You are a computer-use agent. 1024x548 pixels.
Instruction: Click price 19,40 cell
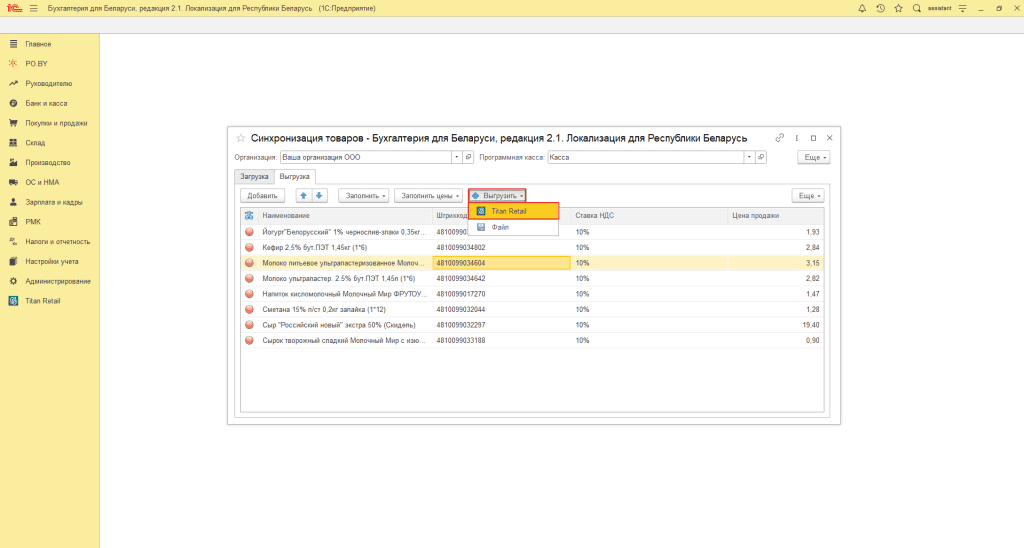[x=776, y=325]
